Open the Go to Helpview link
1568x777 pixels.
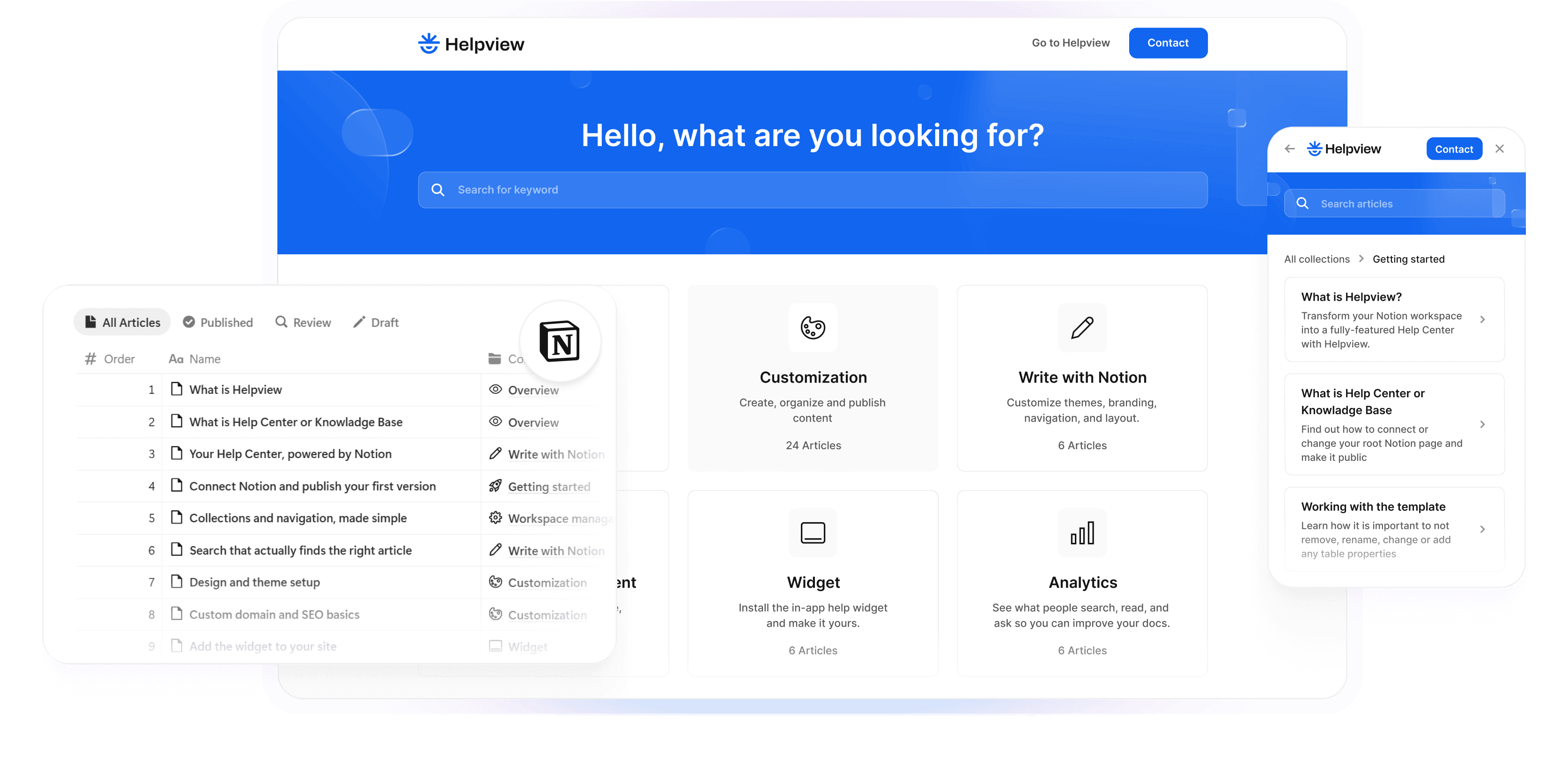coord(1070,43)
